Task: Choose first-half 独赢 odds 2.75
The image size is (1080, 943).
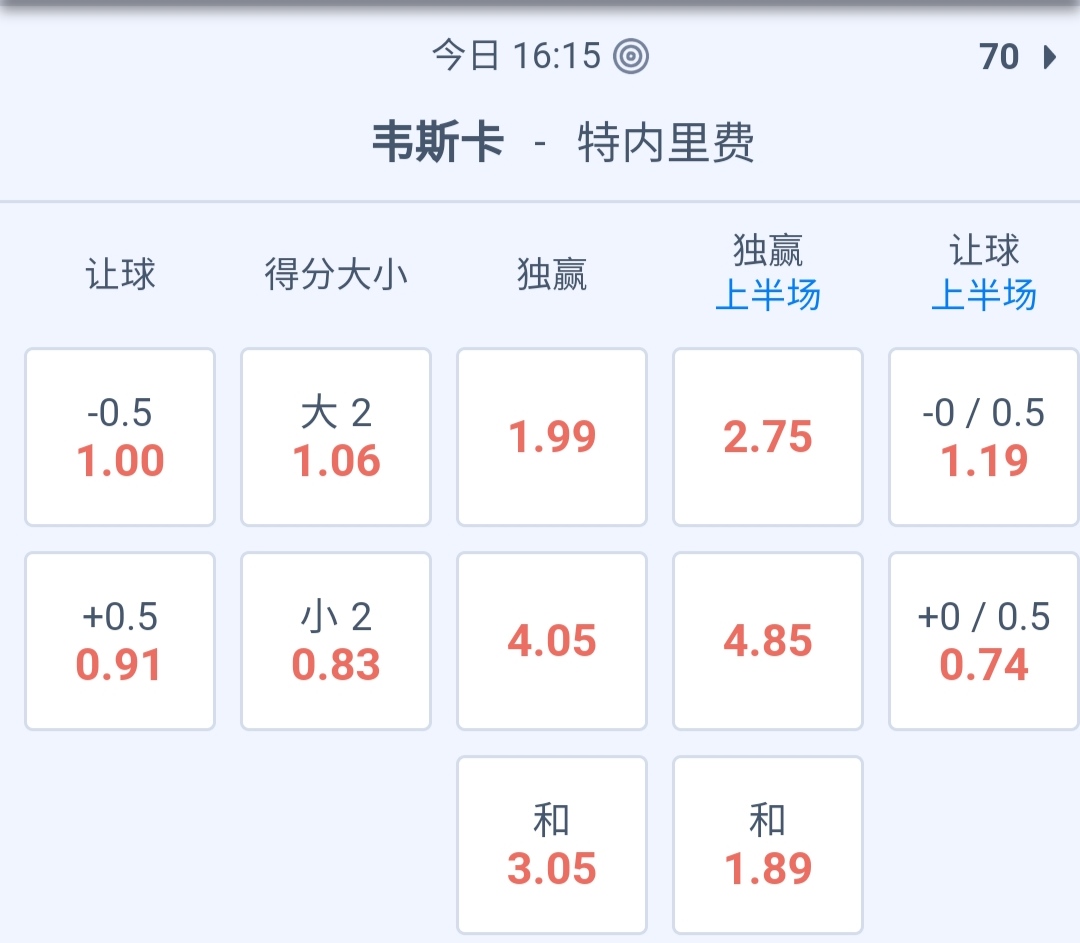Action: 768,437
